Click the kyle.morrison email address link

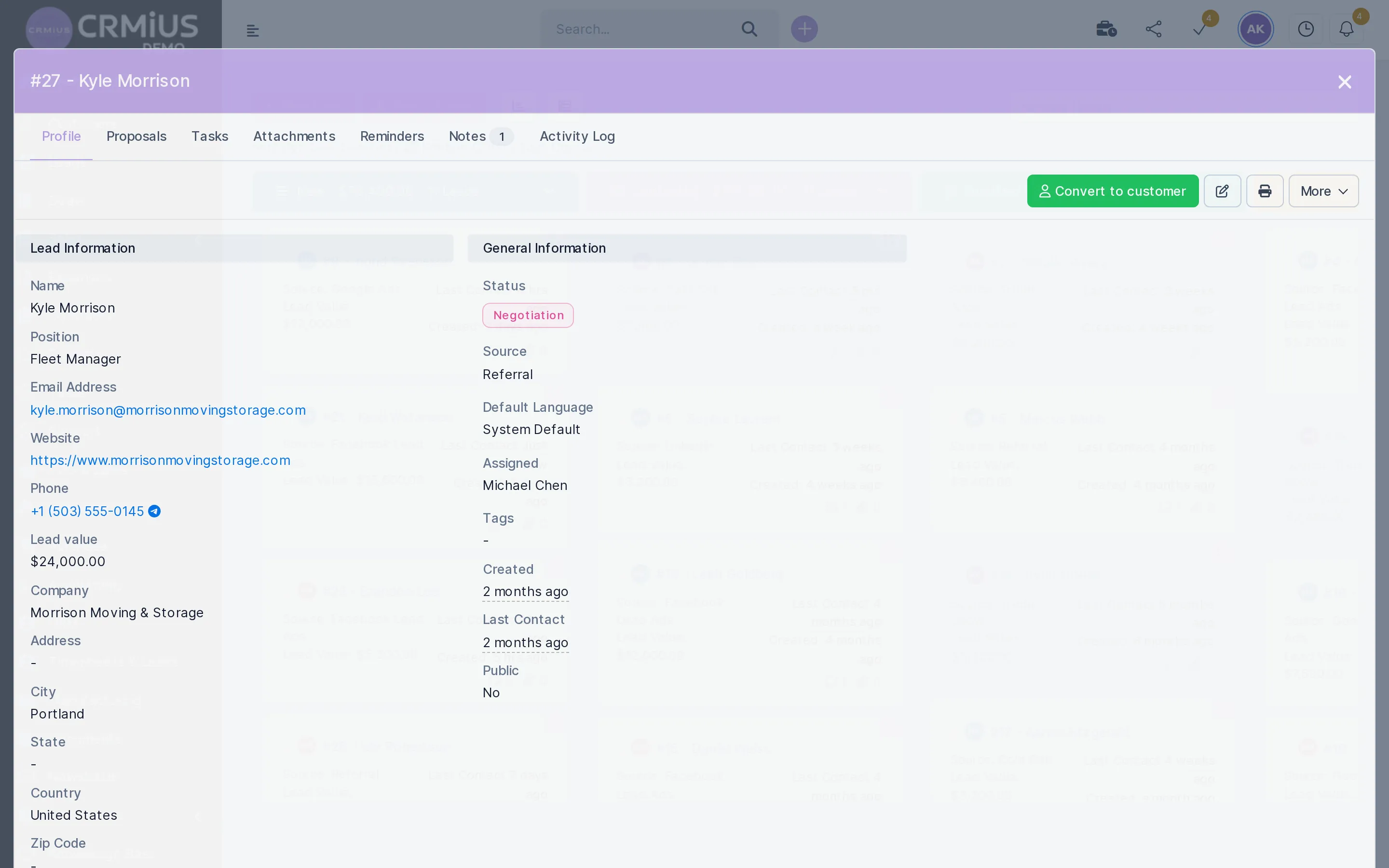coord(168,410)
